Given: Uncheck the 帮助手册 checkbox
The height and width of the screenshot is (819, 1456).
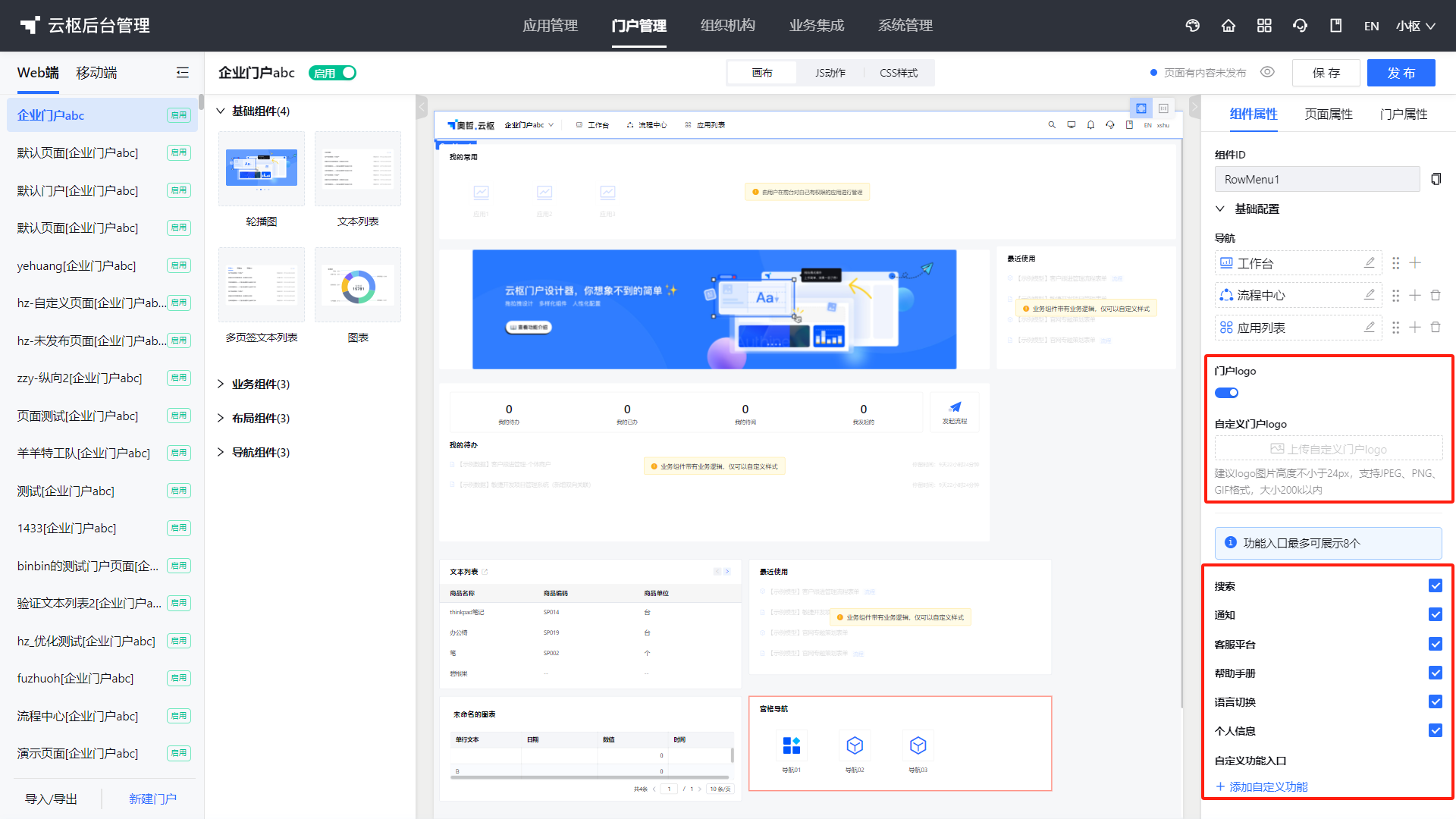Looking at the screenshot, I should tap(1436, 673).
